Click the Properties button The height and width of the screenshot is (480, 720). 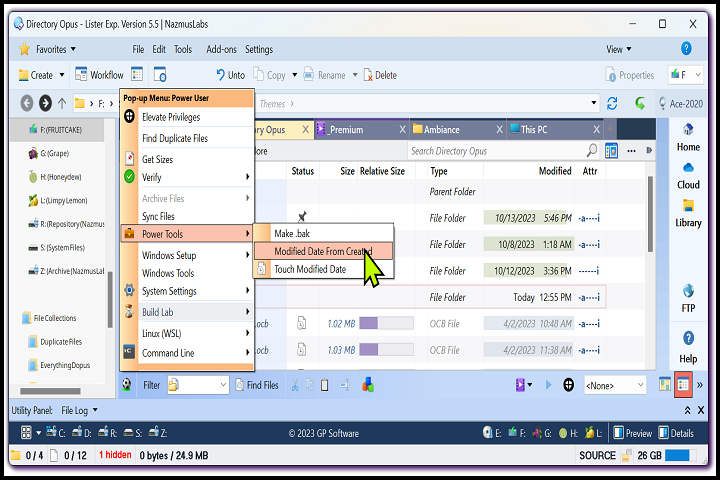click(x=630, y=75)
